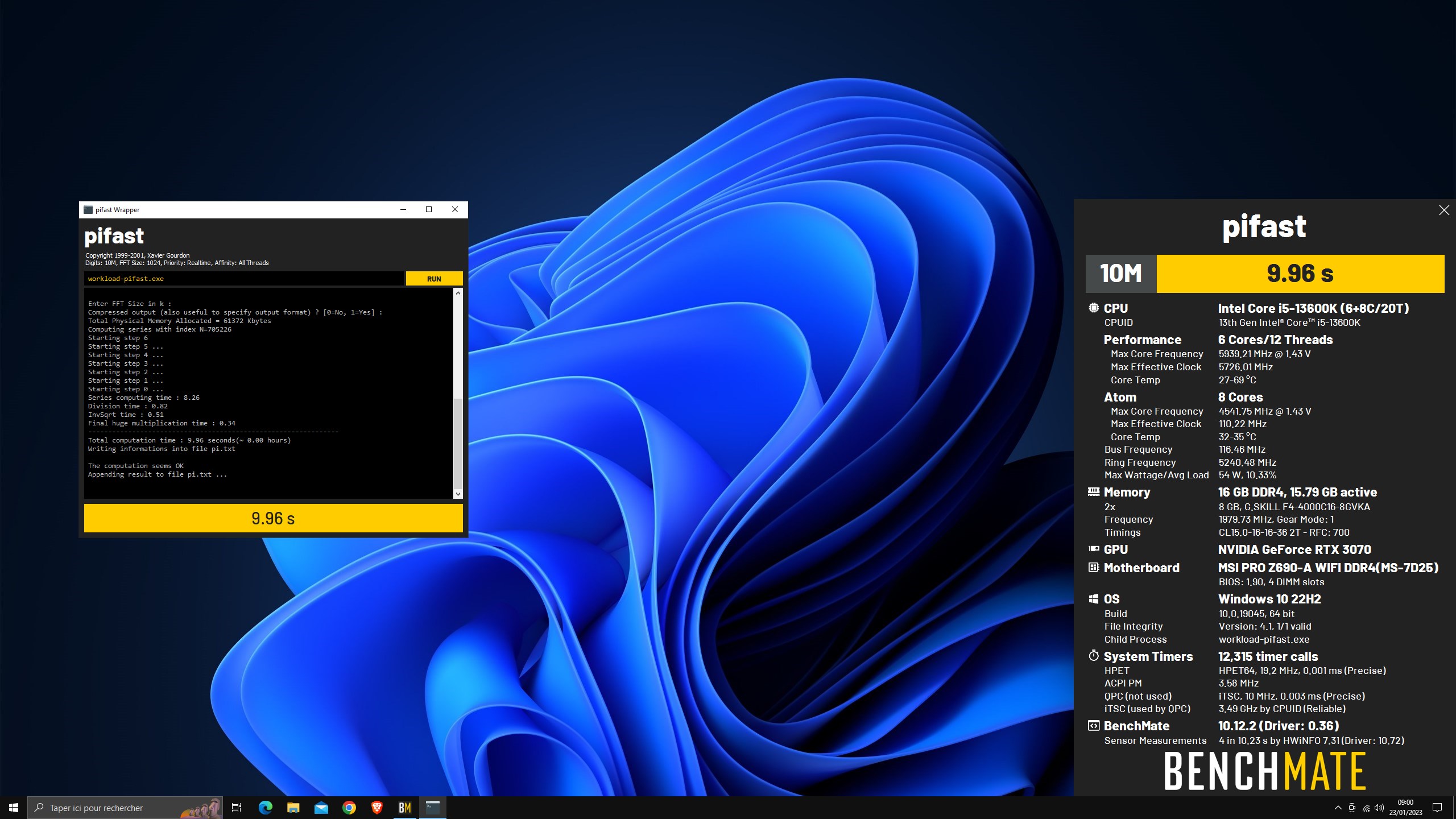
Task: Click the 12,315 timer calls text
Action: pos(1268,656)
